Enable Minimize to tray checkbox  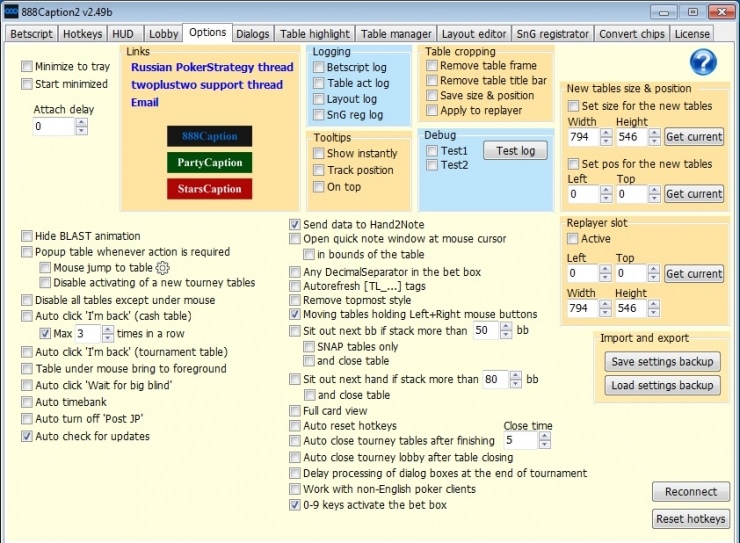point(27,67)
